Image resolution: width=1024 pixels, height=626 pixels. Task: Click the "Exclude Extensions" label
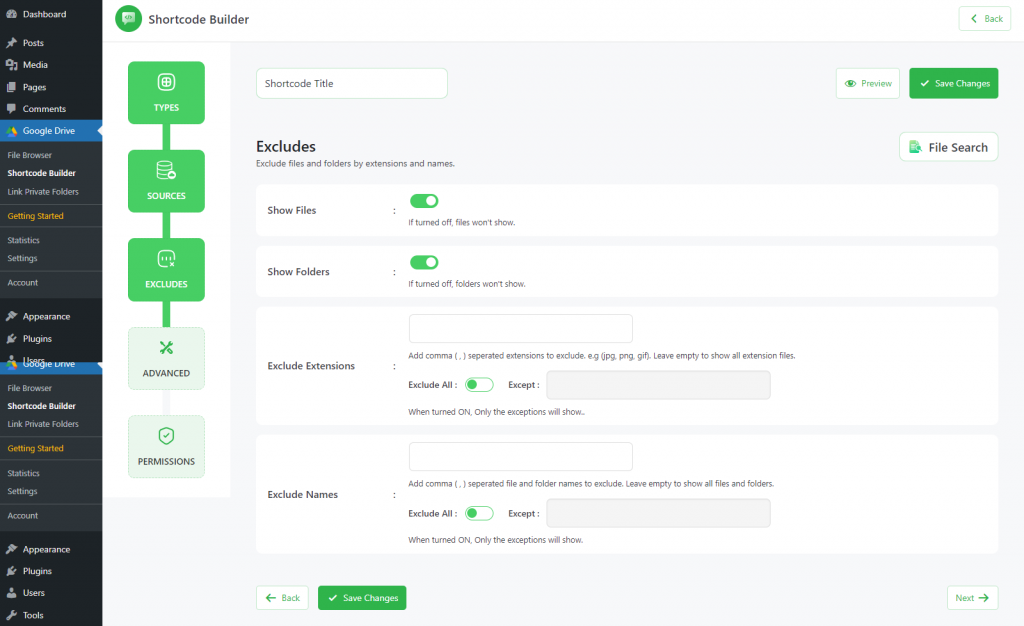click(x=312, y=366)
